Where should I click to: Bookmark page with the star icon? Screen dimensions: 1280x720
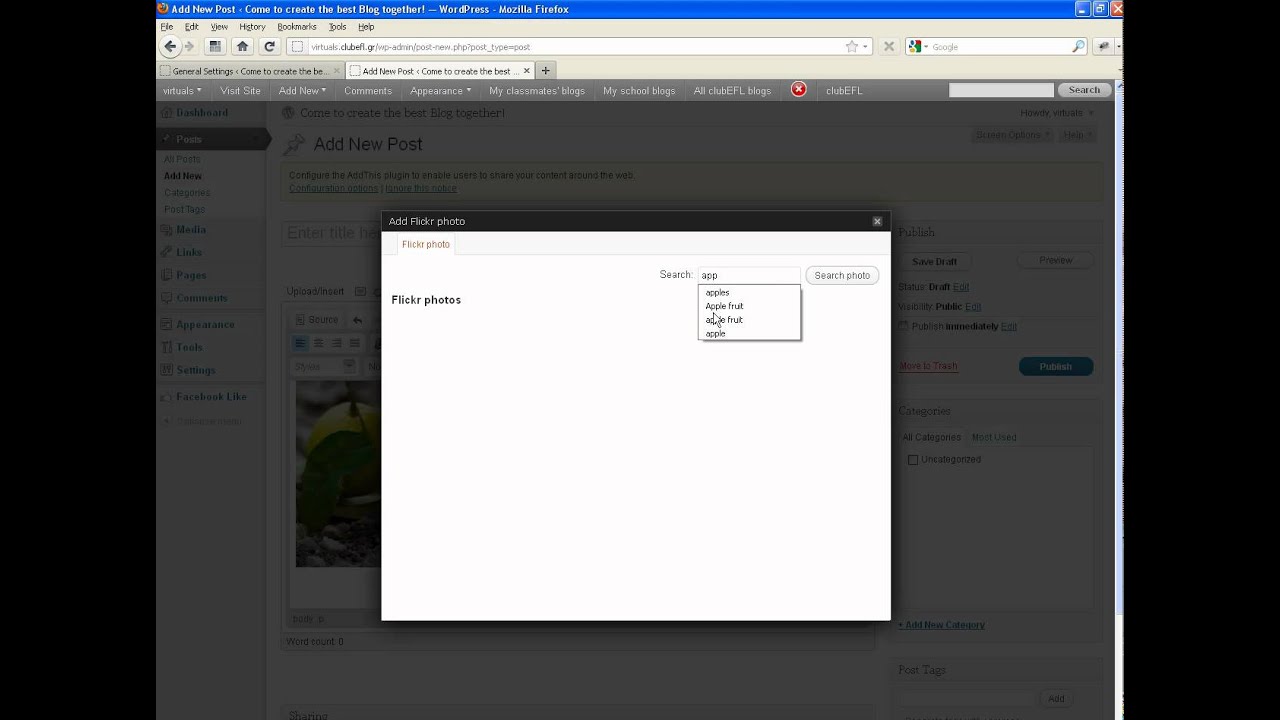pyautogui.click(x=852, y=46)
